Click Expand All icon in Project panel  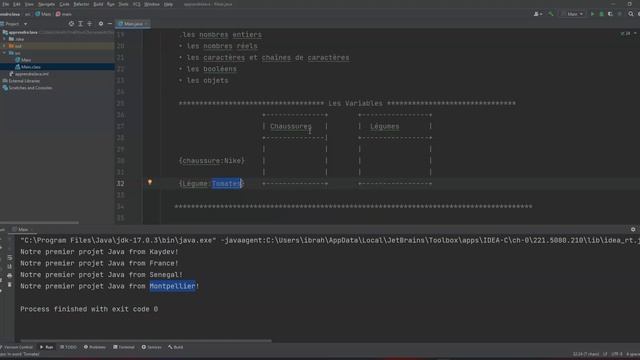click(80, 24)
